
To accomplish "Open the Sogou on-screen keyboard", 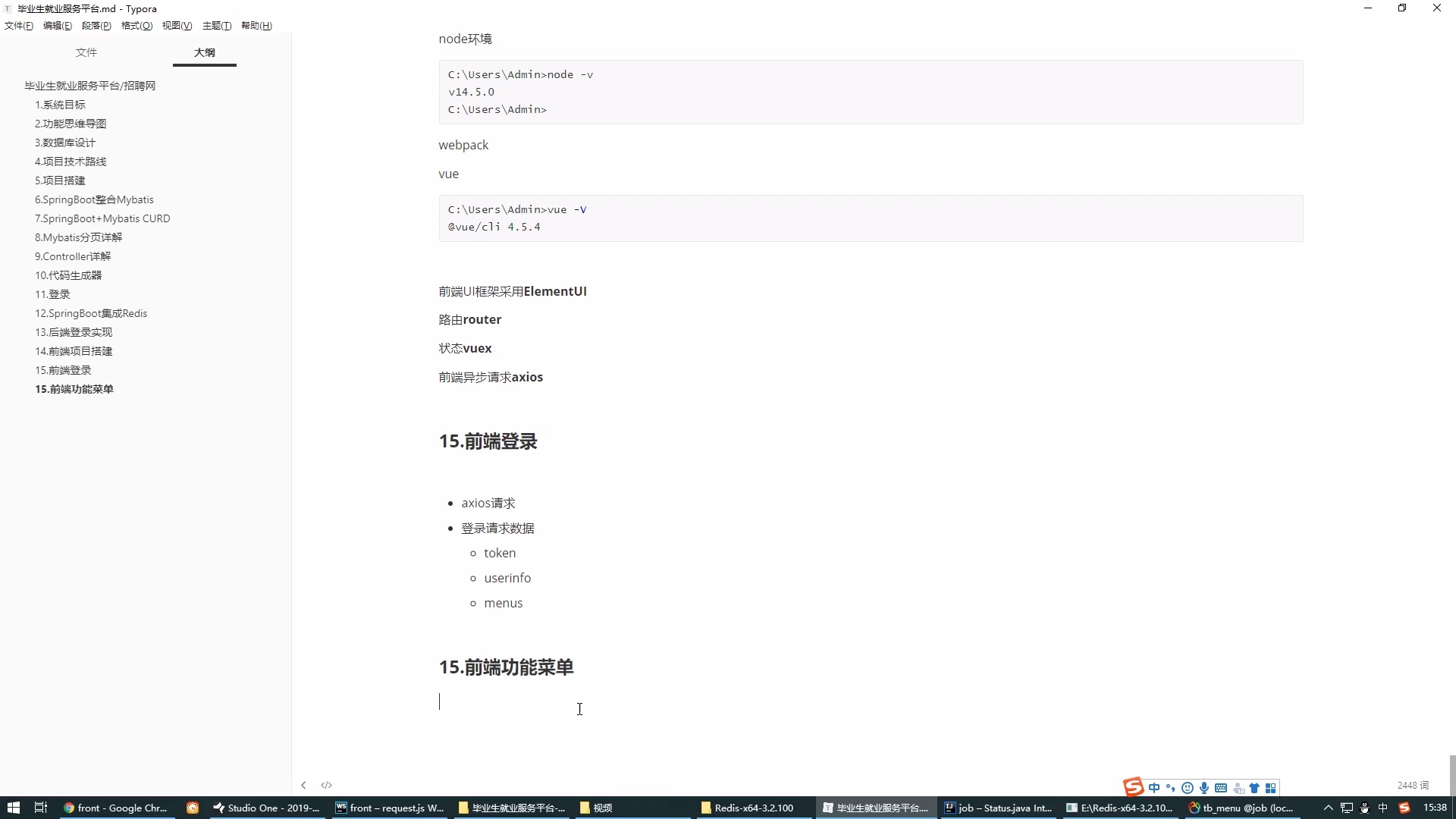I will pyautogui.click(x=1221, y=789).
